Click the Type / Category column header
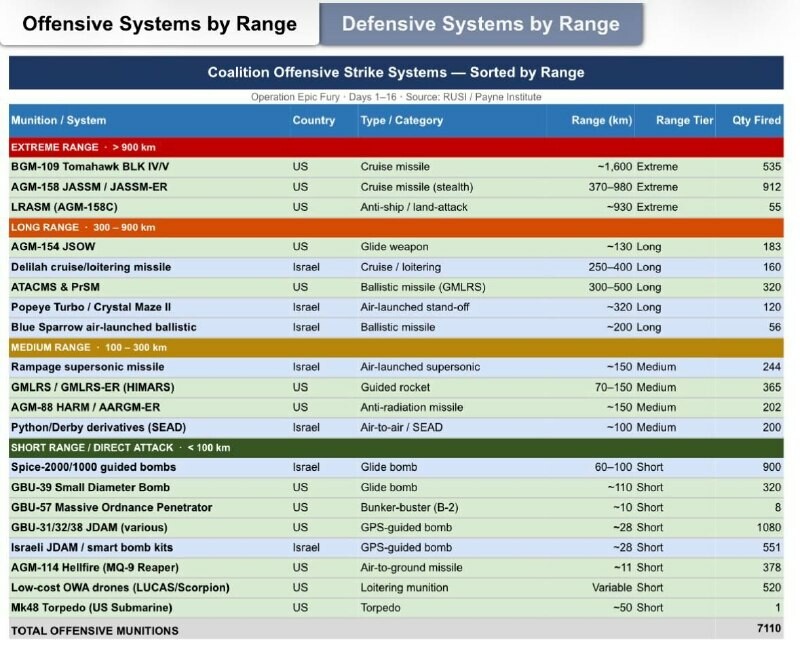 pyautogui.click(x=401, y=121)
